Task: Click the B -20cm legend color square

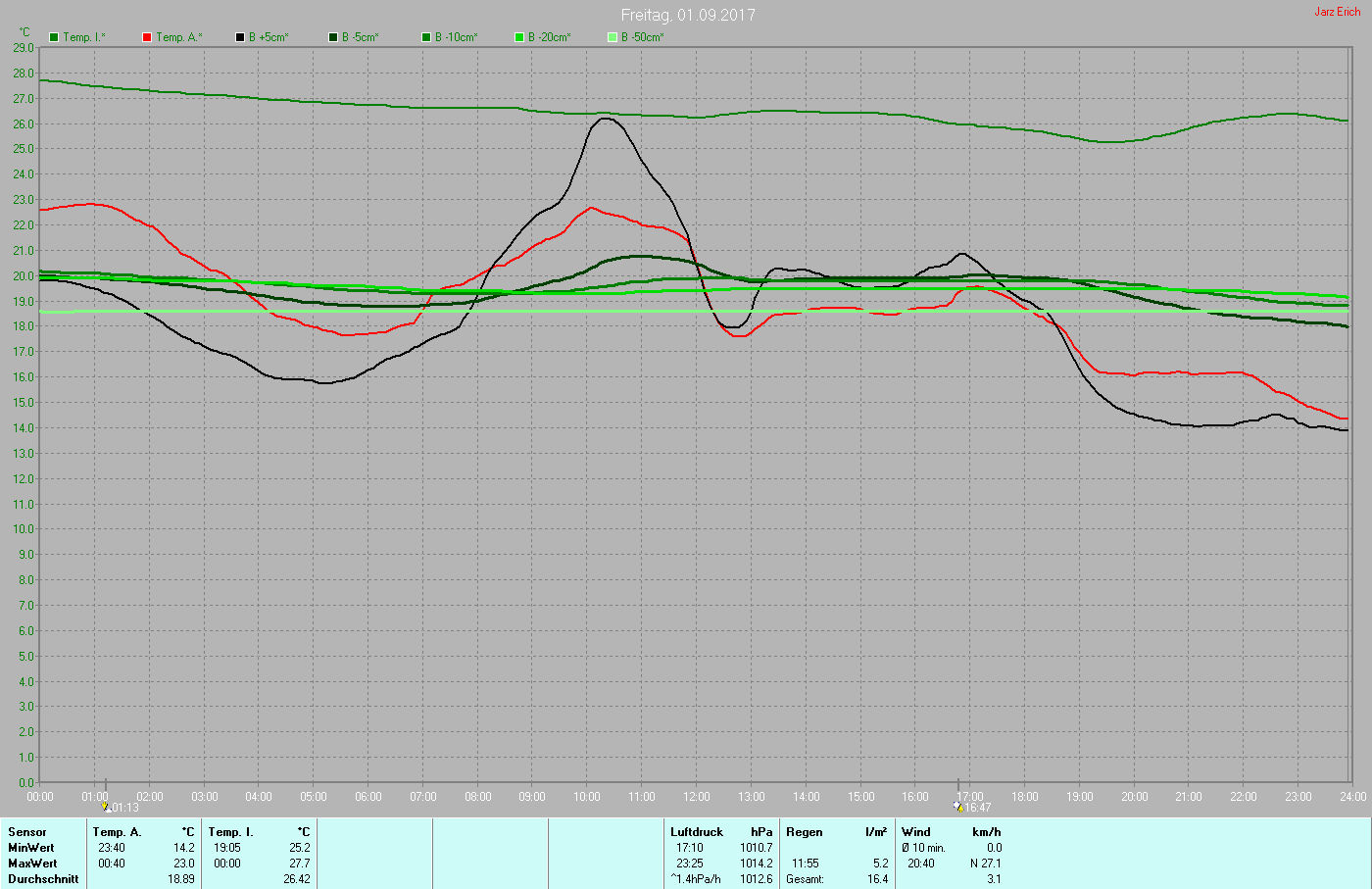Action: (x=519, y=37)
